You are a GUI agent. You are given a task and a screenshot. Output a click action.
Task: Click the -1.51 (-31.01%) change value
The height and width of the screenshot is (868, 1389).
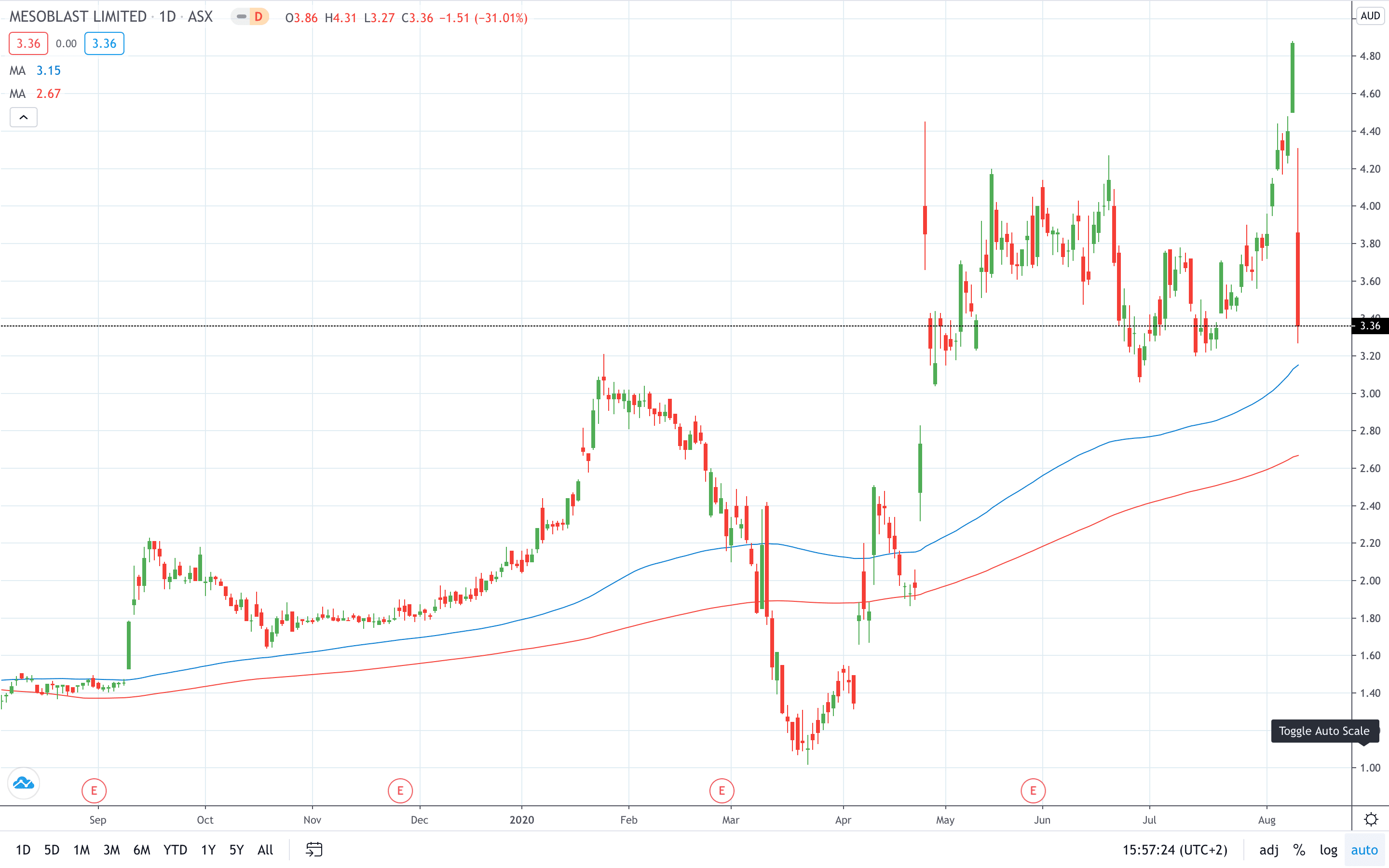483,18
